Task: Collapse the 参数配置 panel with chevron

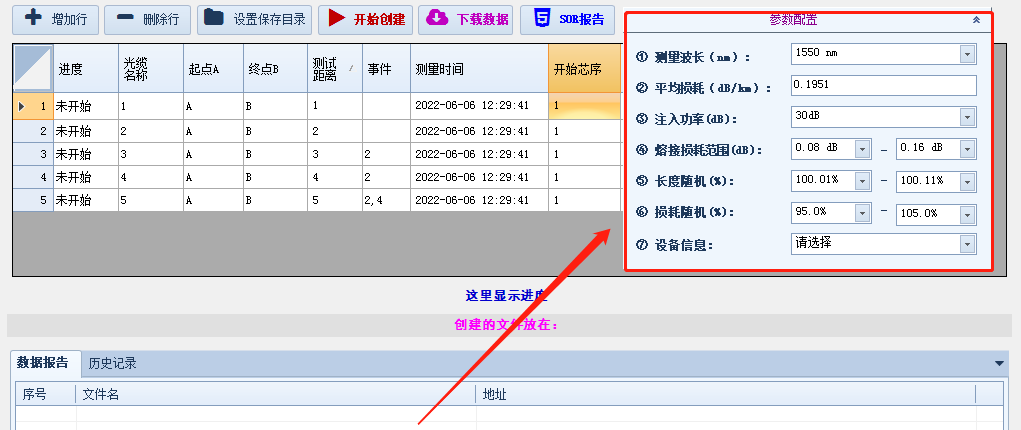Action: (976, 19)
